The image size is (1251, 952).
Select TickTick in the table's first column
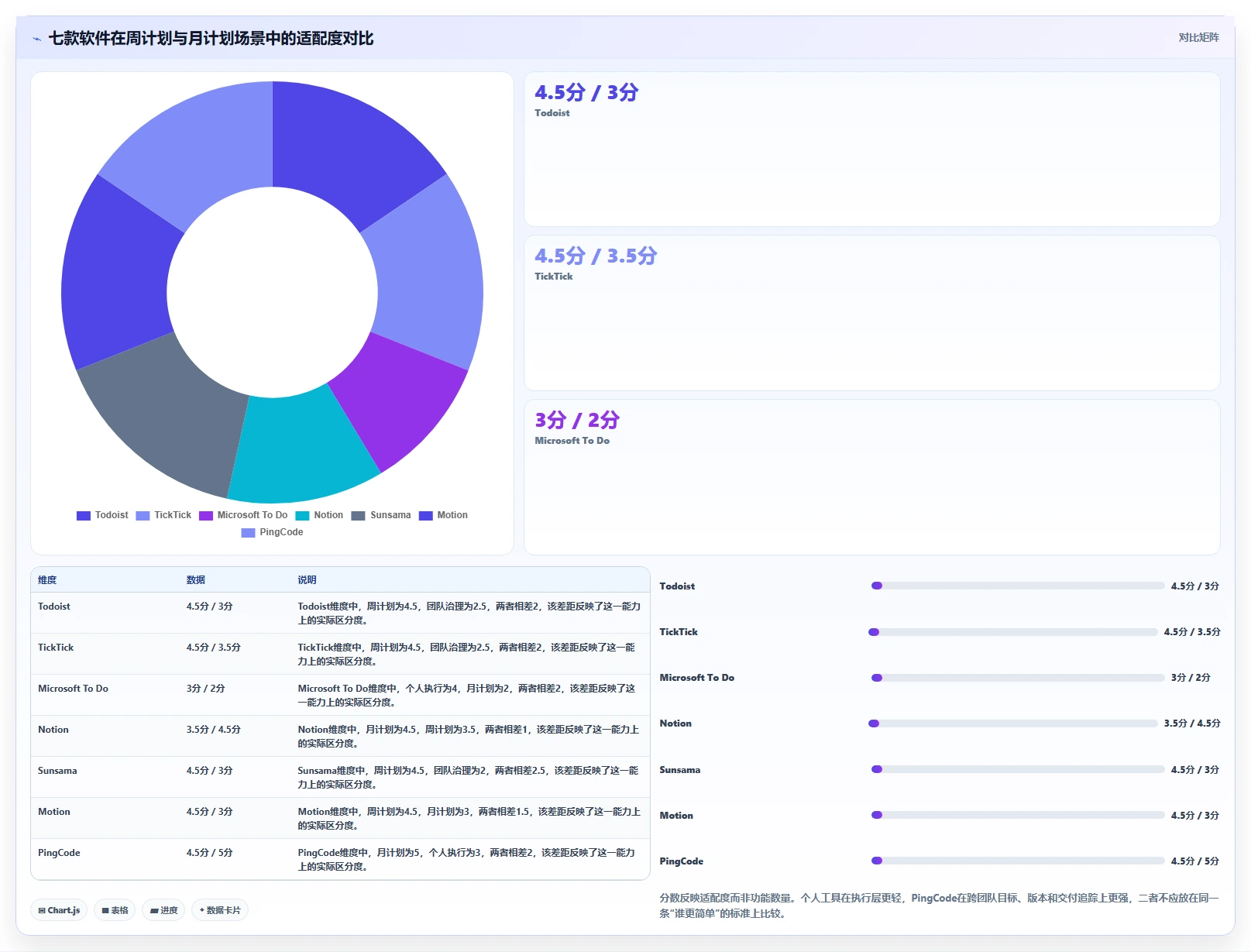56,648
